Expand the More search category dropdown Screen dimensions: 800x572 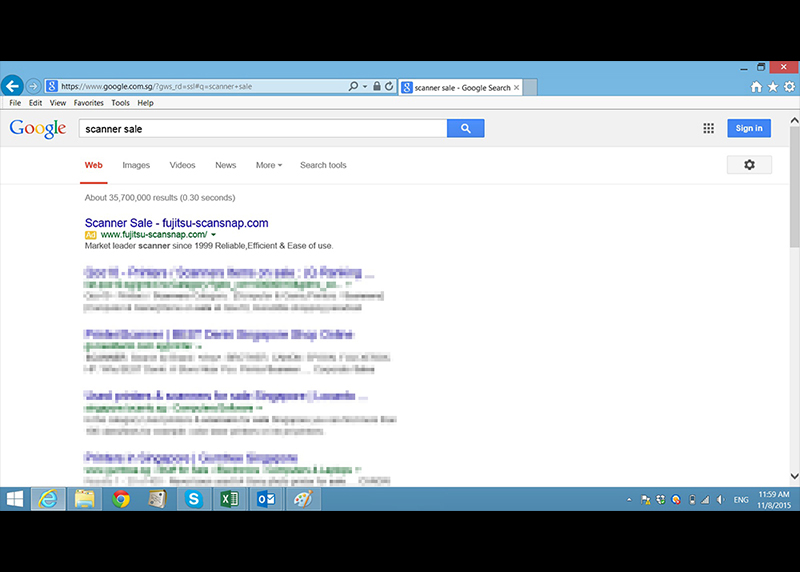click(268, 165)
